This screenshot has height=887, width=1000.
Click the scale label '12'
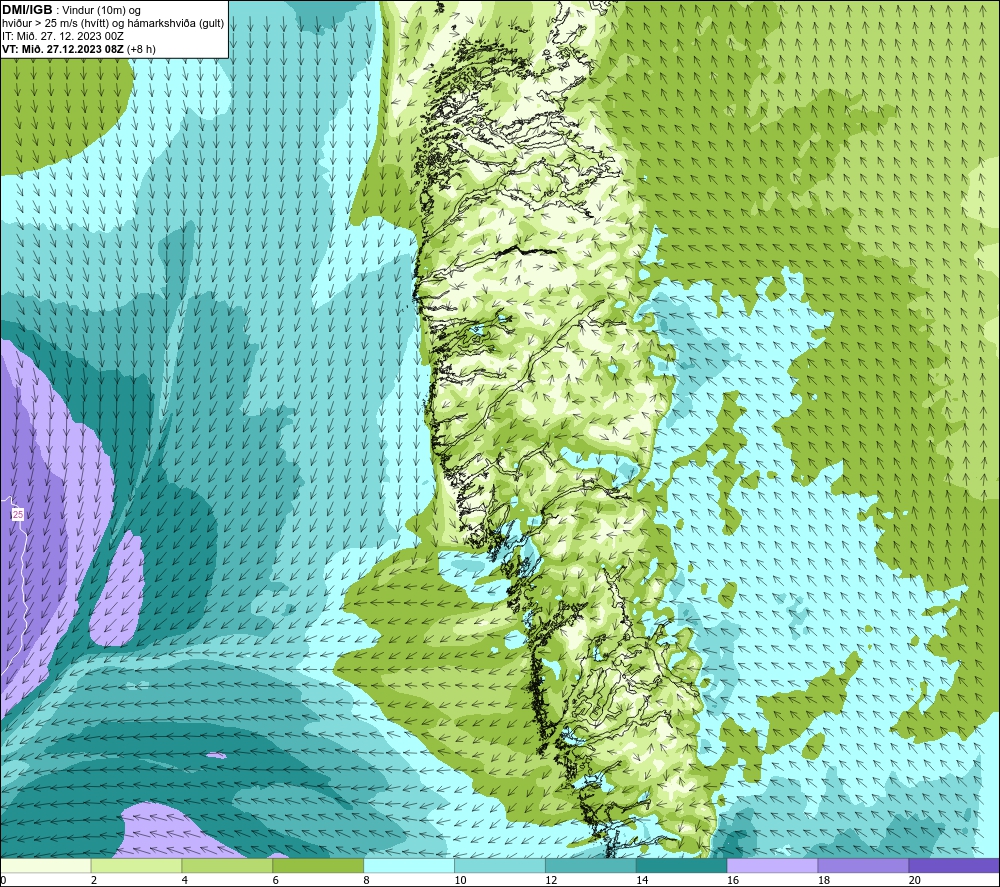click(551, 880)
